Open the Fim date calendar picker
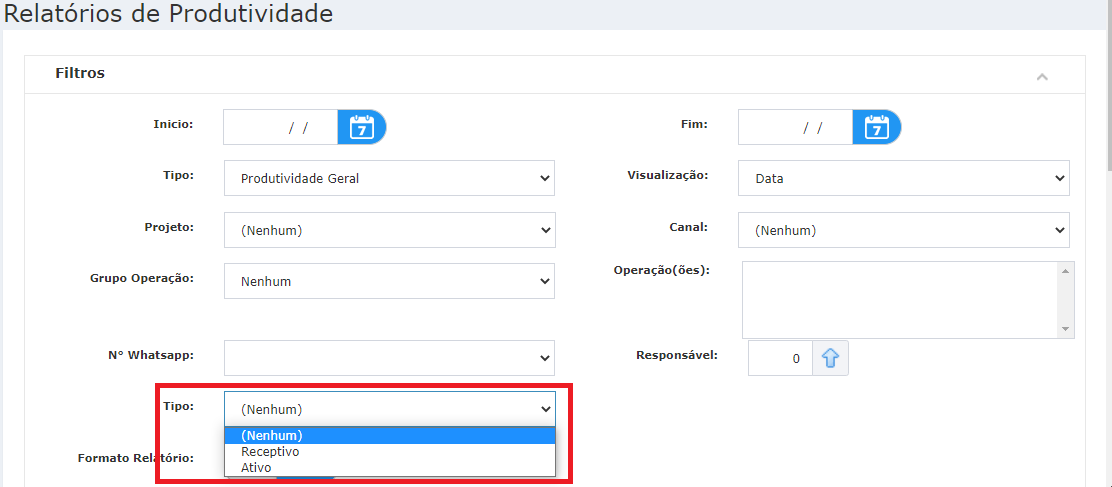The height and width of the screenshot is (487, 1112). tap(877, 128)
